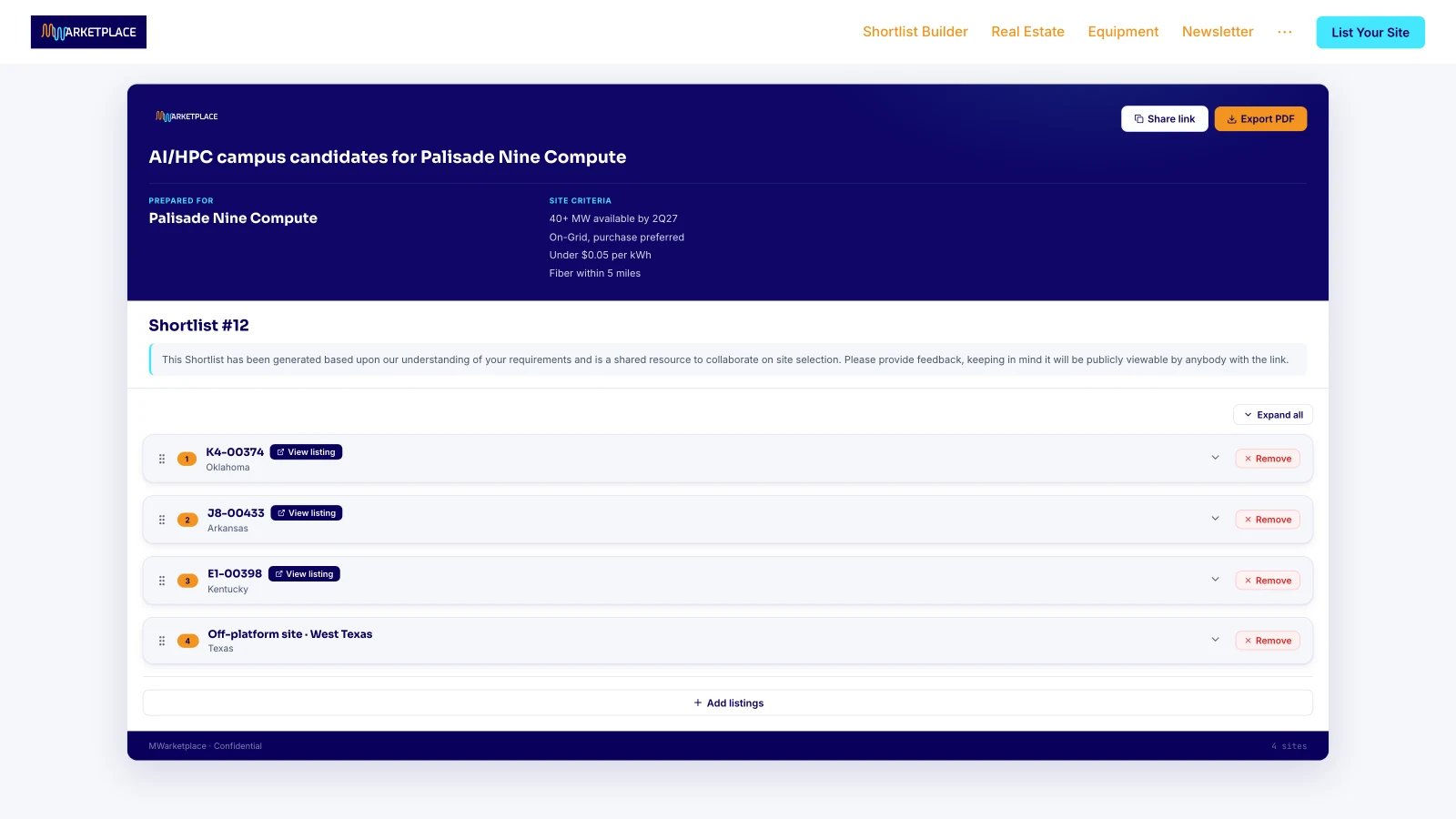Screen dimensions: 1456x819
Task: Go to the Real Estate section
Action: 1027,32
